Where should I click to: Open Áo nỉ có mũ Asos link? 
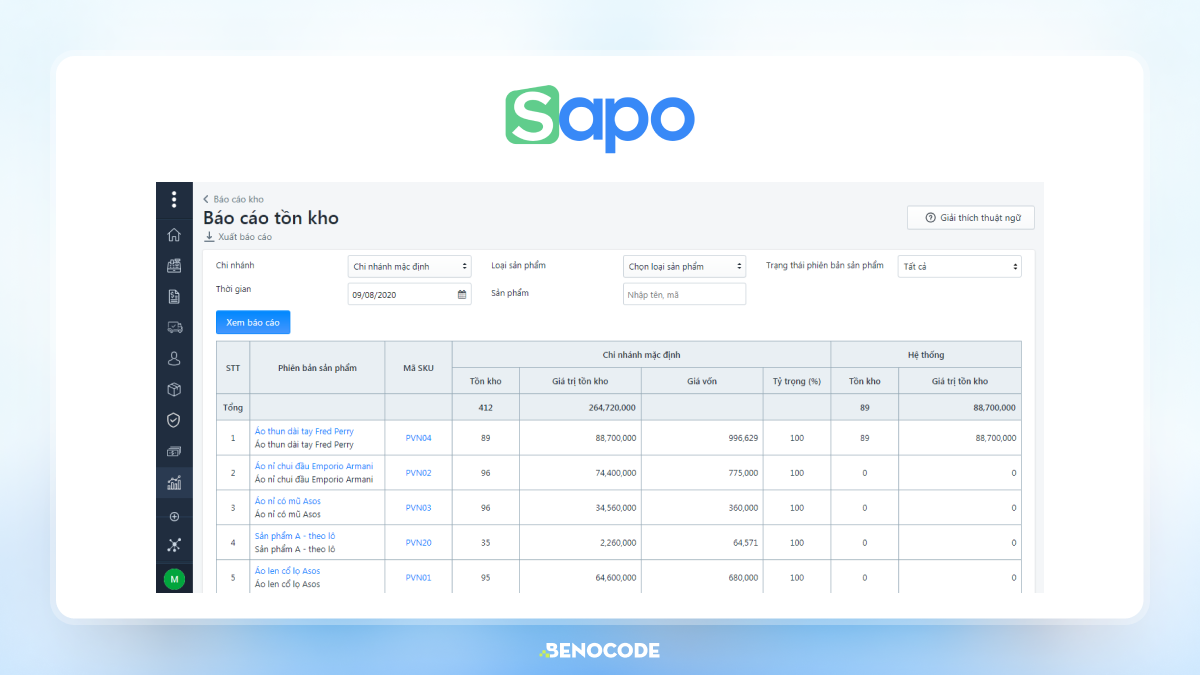(288, 501)
